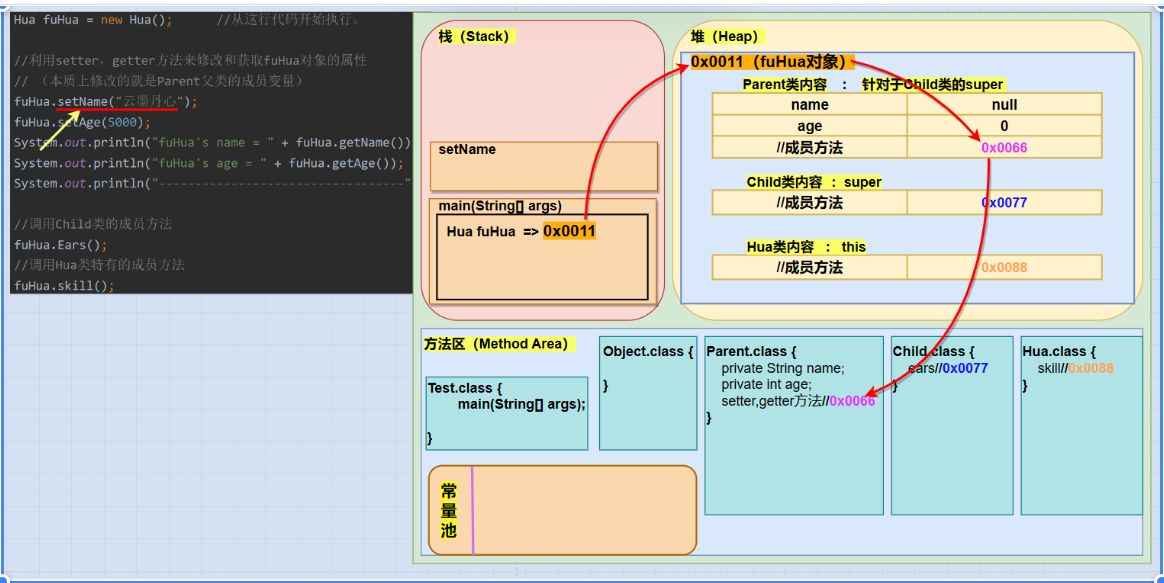Click the fuHua.setAge(5000) code line
The image size is (1164, 583).
click(x=82, y=123)
